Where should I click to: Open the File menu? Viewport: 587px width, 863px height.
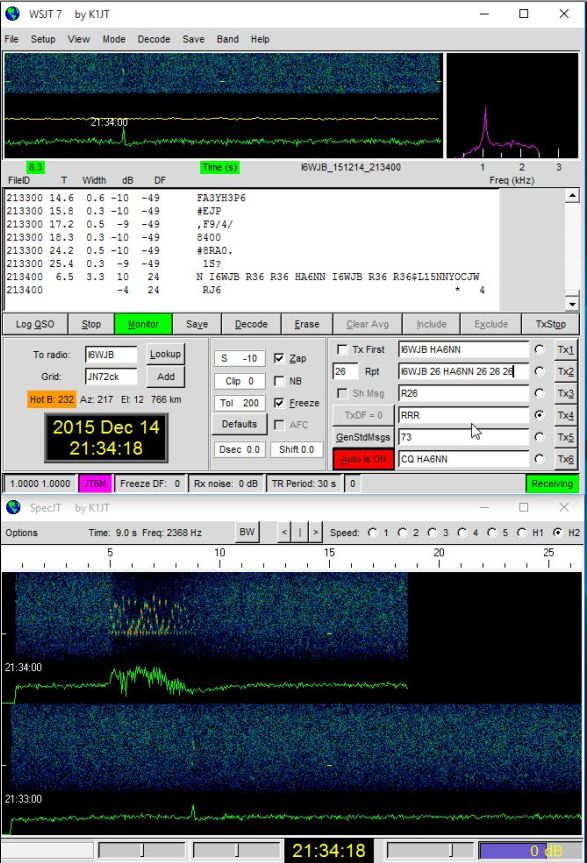click(x=12, y=39)
